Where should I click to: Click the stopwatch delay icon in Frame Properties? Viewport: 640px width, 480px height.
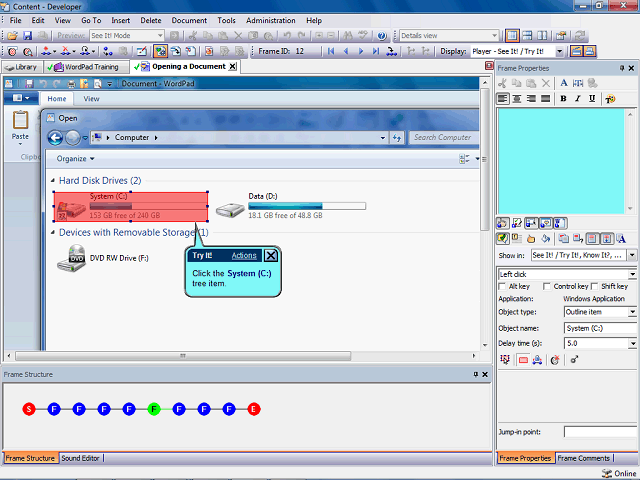click(x=555, y=360)
